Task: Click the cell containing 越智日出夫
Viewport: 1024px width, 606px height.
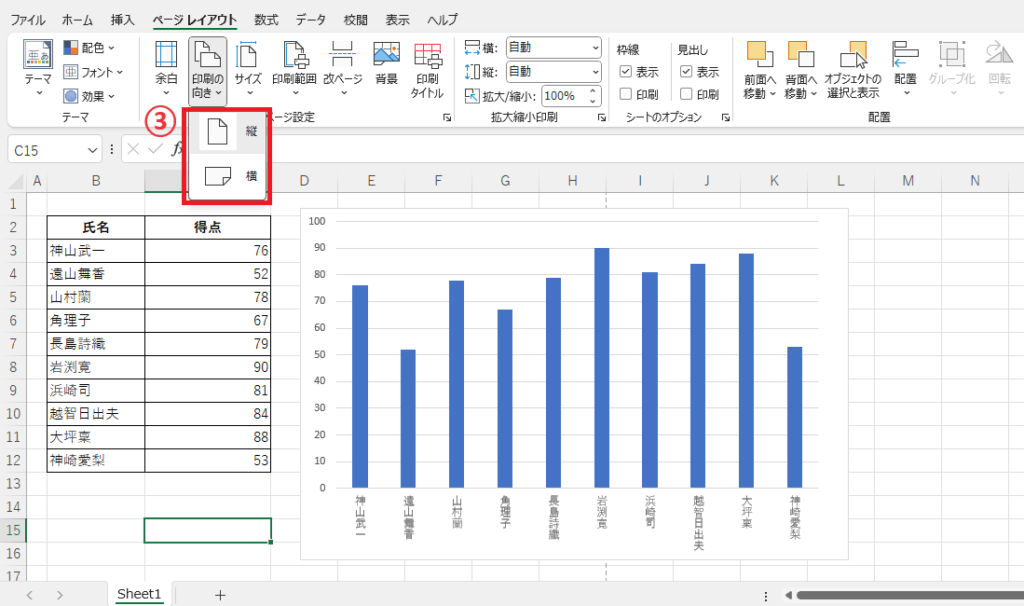Action: click(96, 414)
